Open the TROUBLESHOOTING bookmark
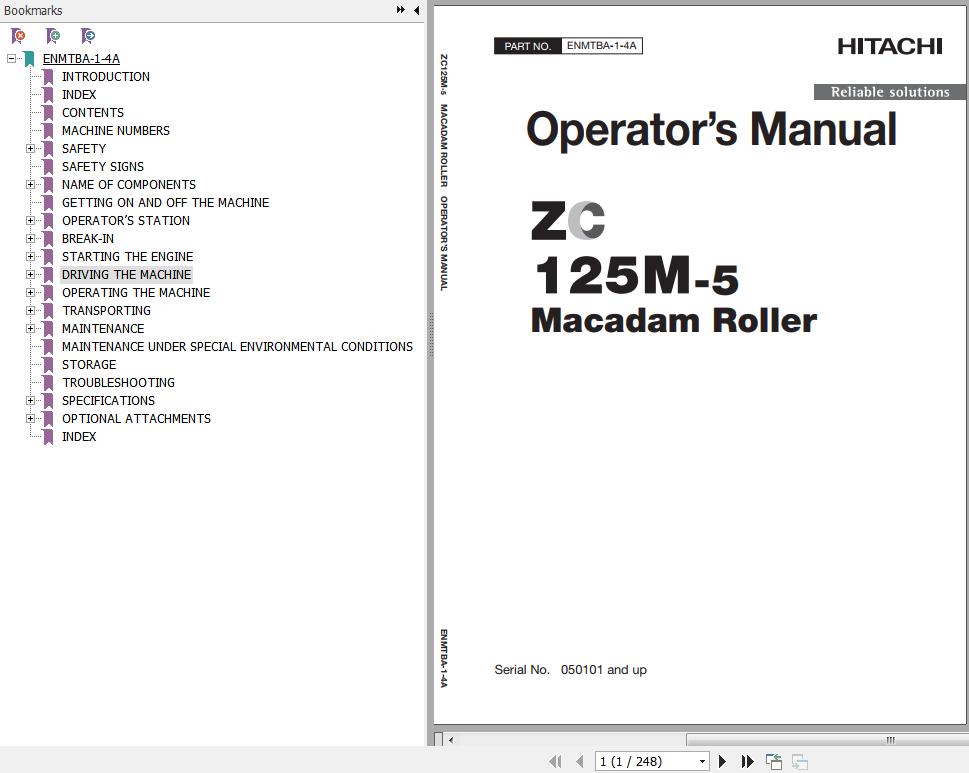The height and width of the screenshot is (773, 969). (x=118, y=382)
